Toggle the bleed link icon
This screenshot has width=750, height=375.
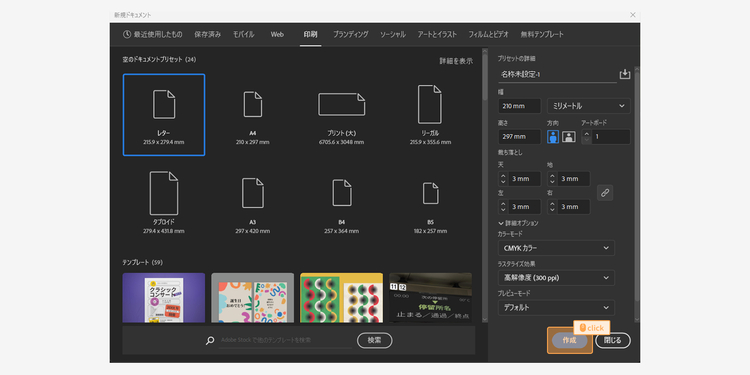(605, 193)
